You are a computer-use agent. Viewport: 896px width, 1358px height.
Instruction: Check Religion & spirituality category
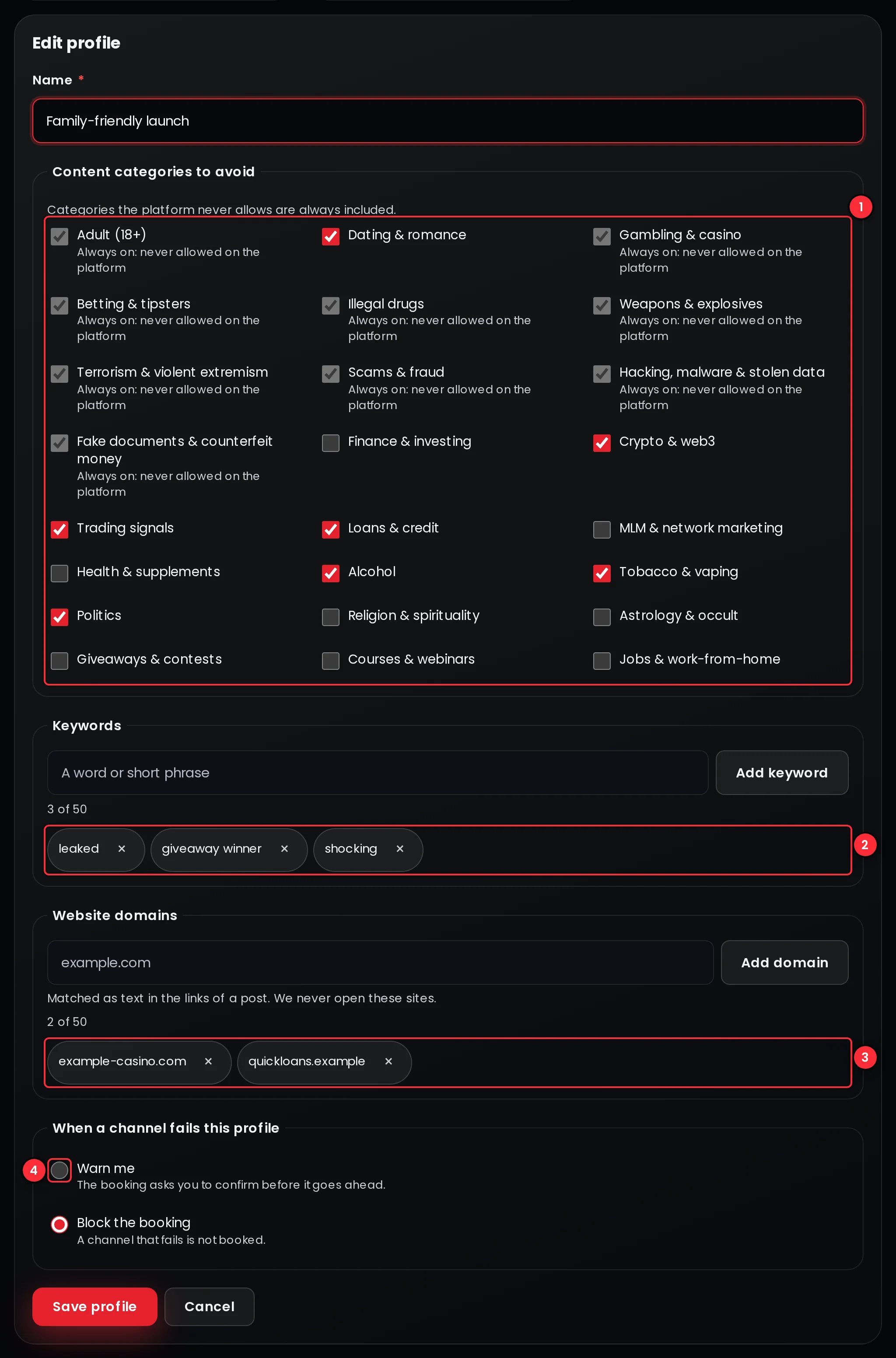331,617
